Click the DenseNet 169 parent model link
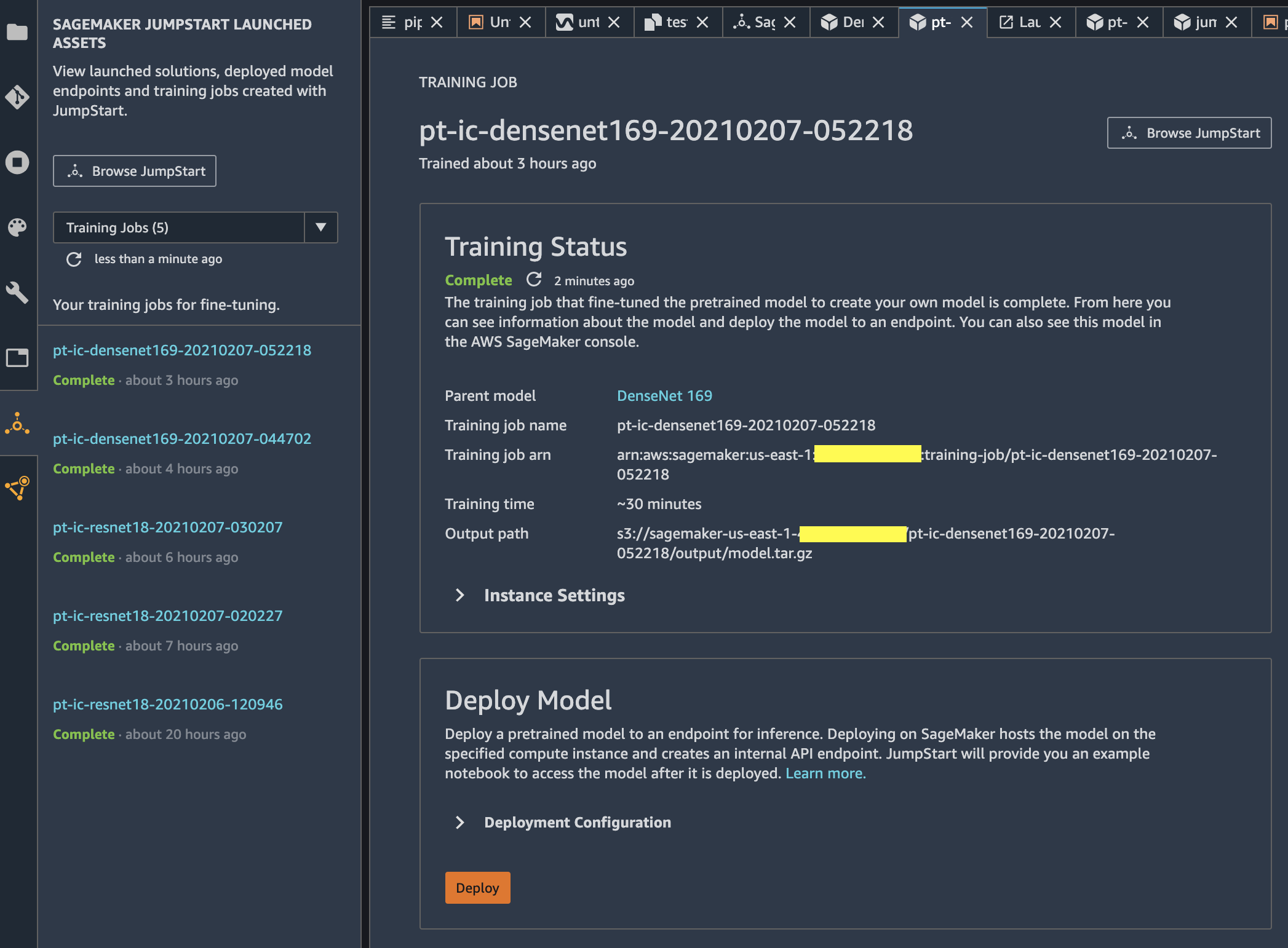Screen dimensions: 1288x948 tap(664, 396)
